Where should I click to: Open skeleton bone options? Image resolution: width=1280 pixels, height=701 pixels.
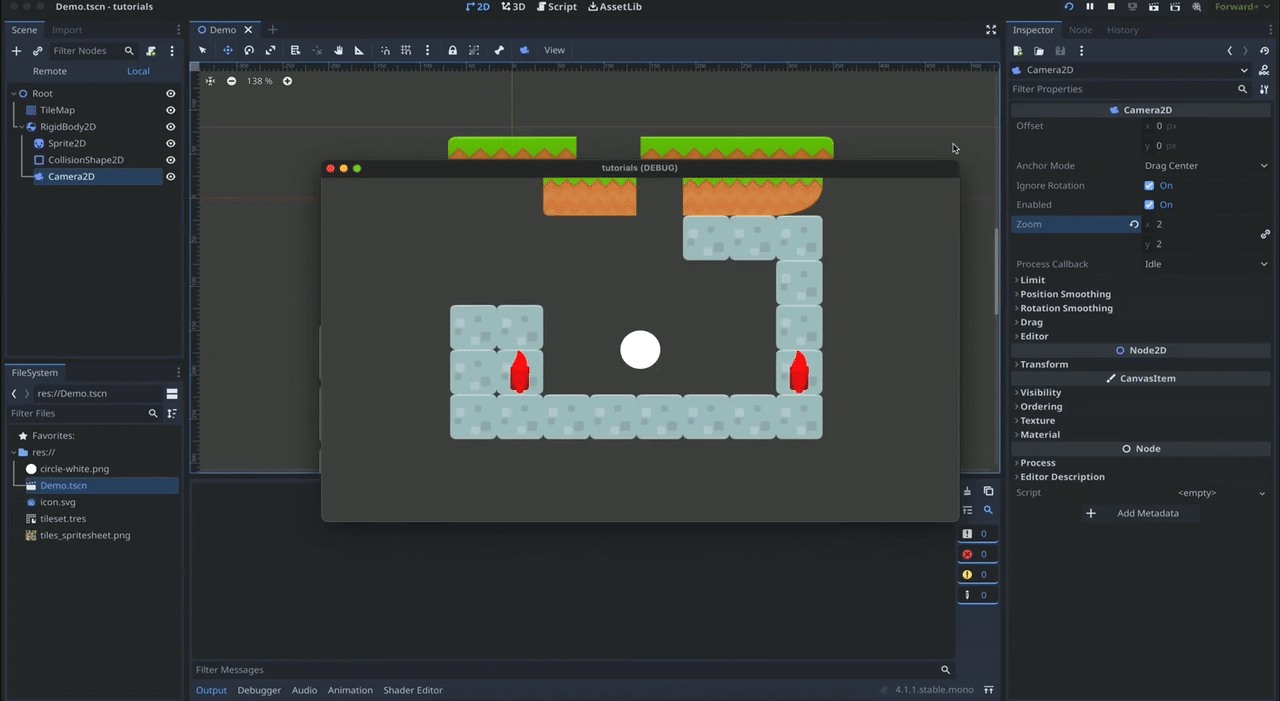tap(499, 50)
